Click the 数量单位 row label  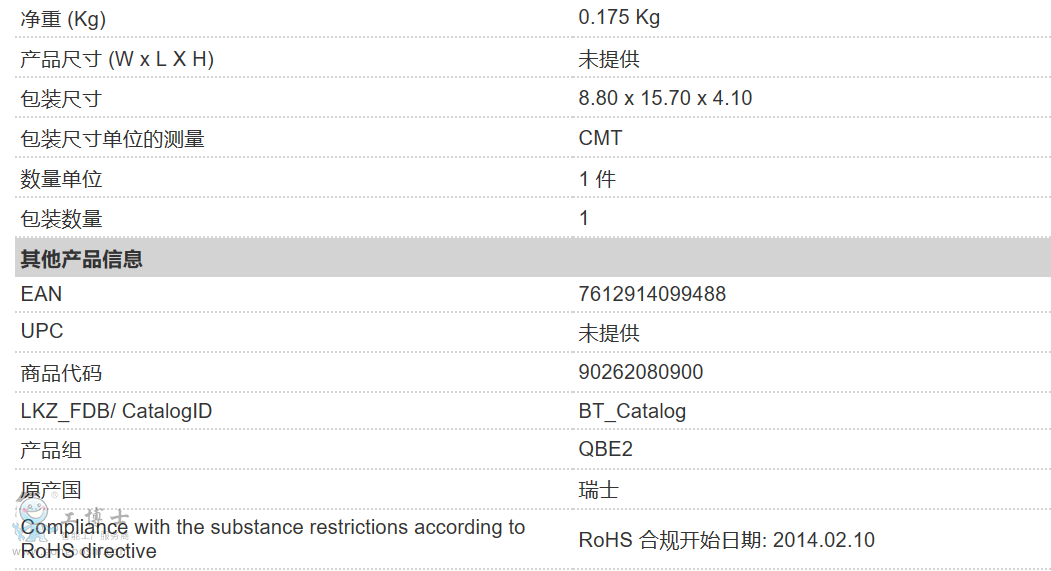[x=61, y=179]
